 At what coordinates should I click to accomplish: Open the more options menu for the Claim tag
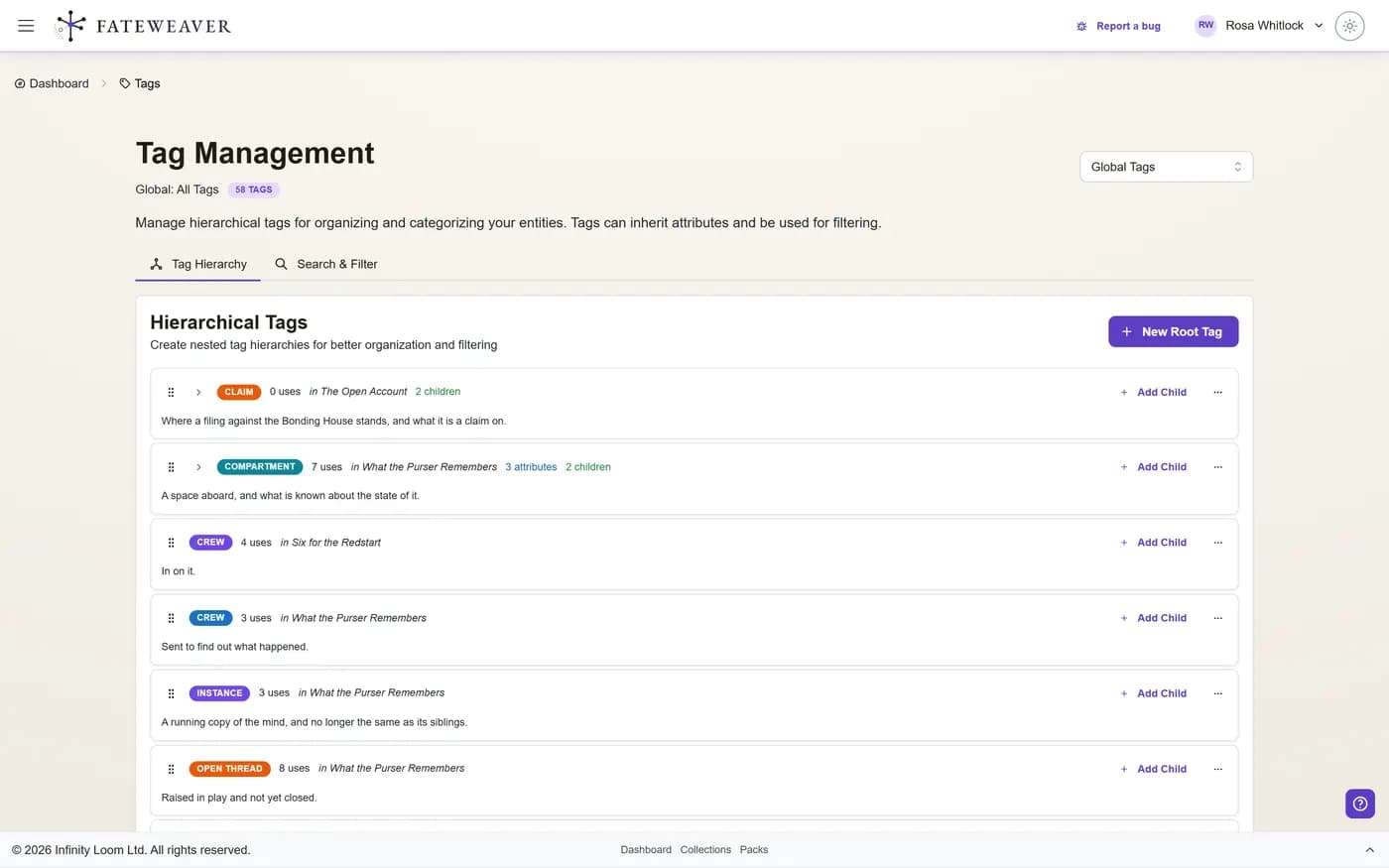(1218, 392)
